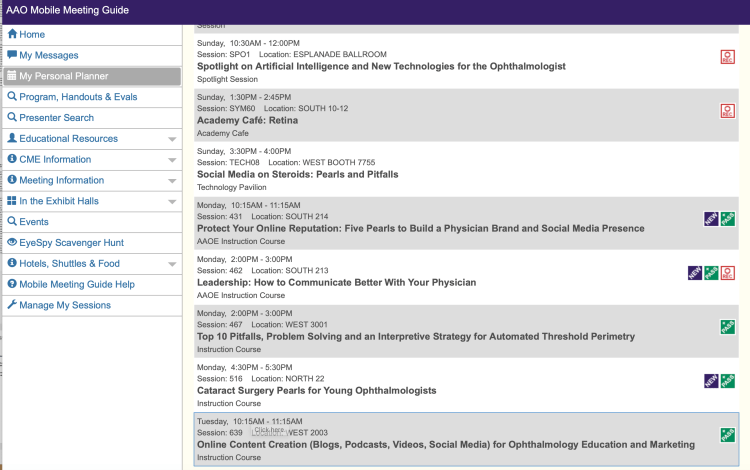
Task: Click the magnifier icon beside Program, Handouts & Evals
Action: pyautogui.click(x=12, y=96)
